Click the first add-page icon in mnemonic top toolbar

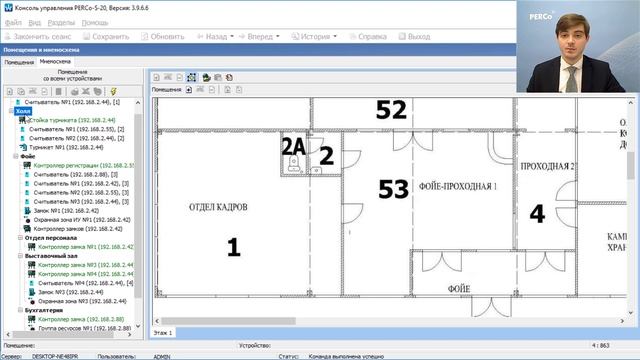tap(156, 77)
